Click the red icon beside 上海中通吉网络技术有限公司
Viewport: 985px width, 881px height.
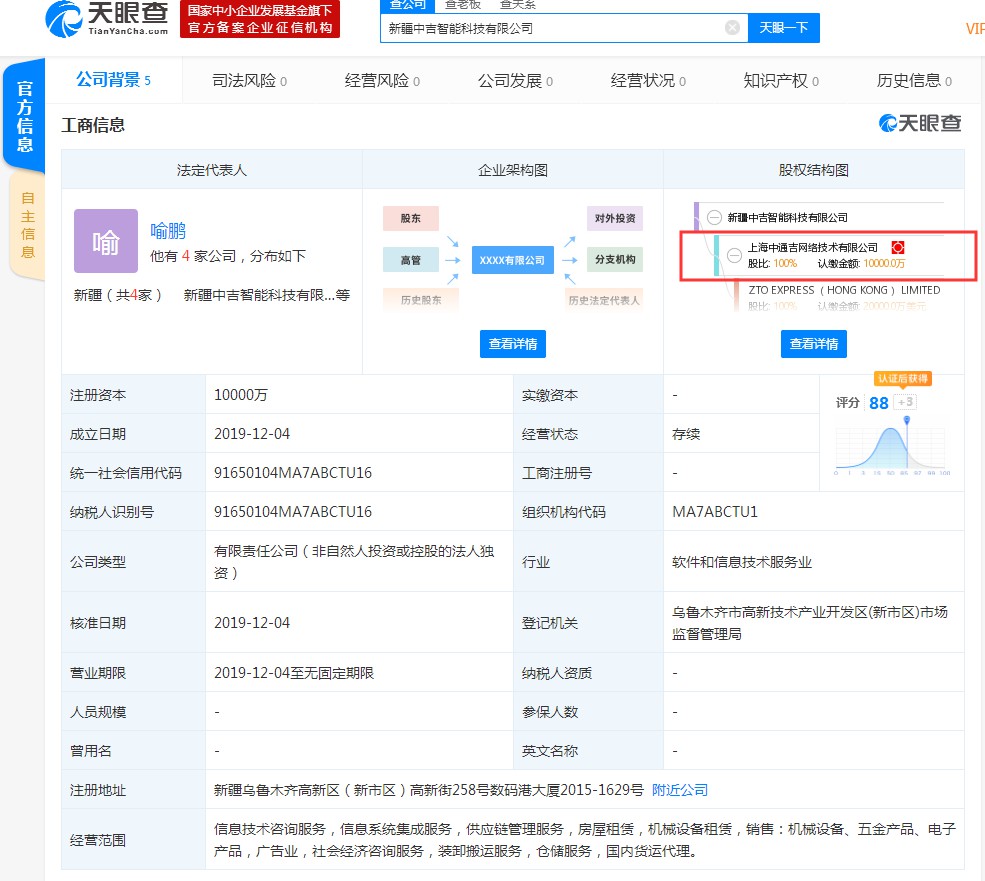(x=897, y=247)
